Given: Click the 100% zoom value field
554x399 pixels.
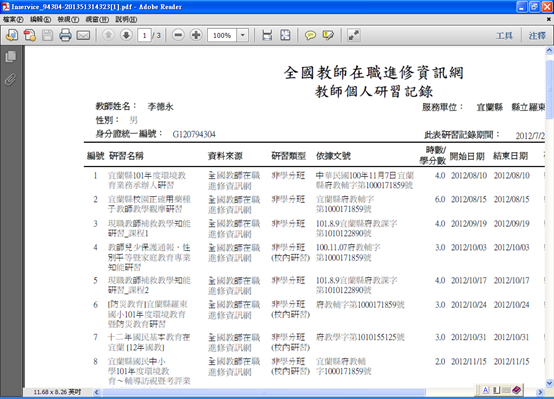Looking at the screenshot, I should click(x=222, y=35).
